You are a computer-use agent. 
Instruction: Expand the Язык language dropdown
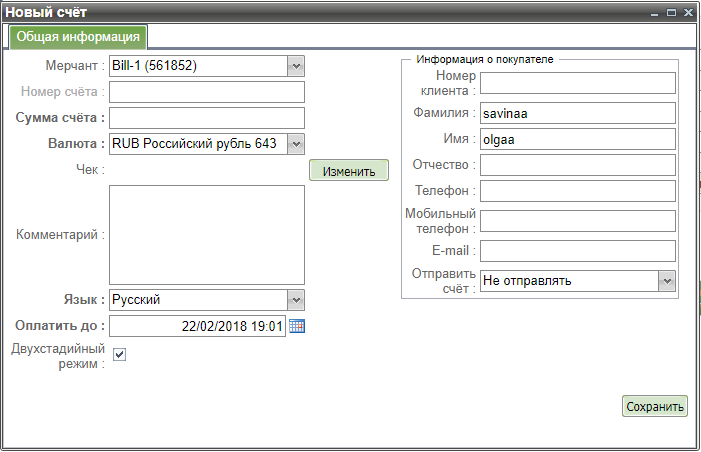pos(295,300)
